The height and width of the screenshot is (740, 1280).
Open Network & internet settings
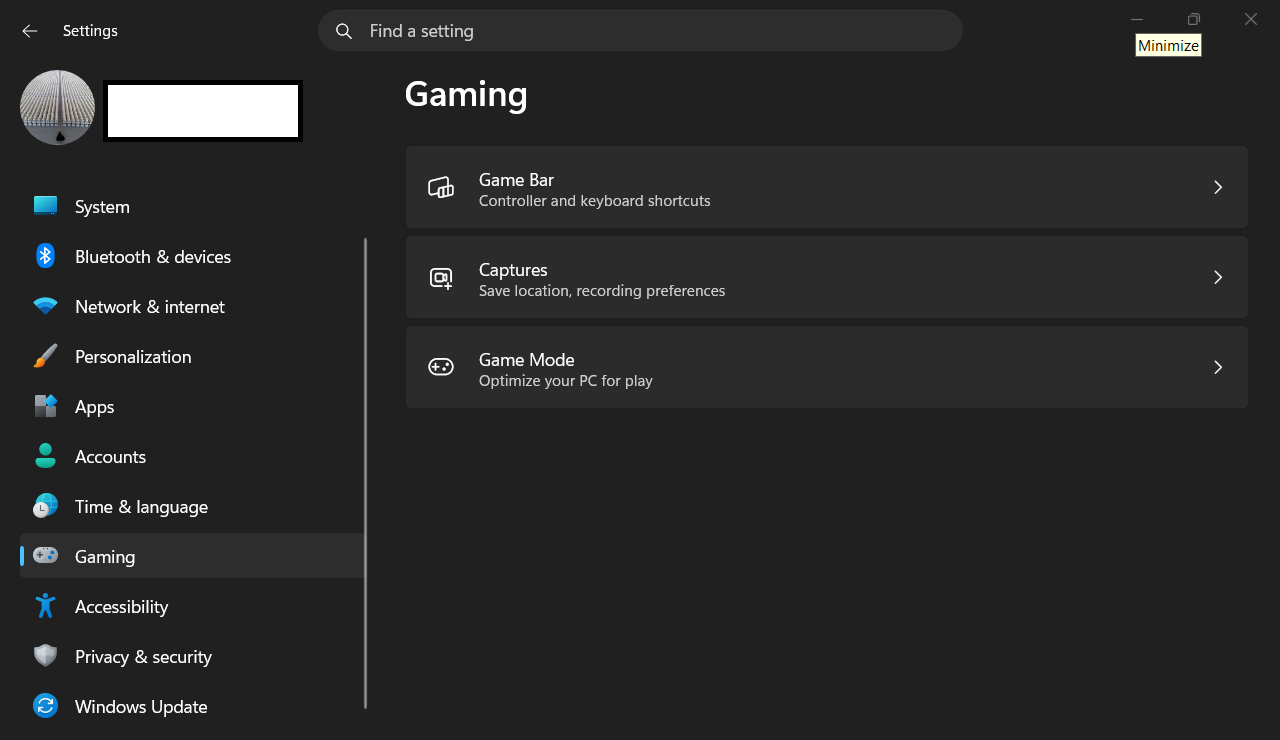click(192, 306)
